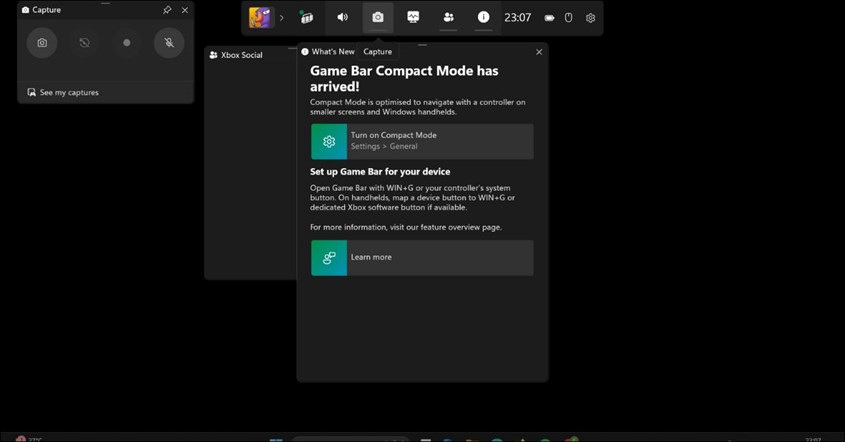Select the Xbox Social widget title
This screenshot has height=442, width=845.
[241, 55]
